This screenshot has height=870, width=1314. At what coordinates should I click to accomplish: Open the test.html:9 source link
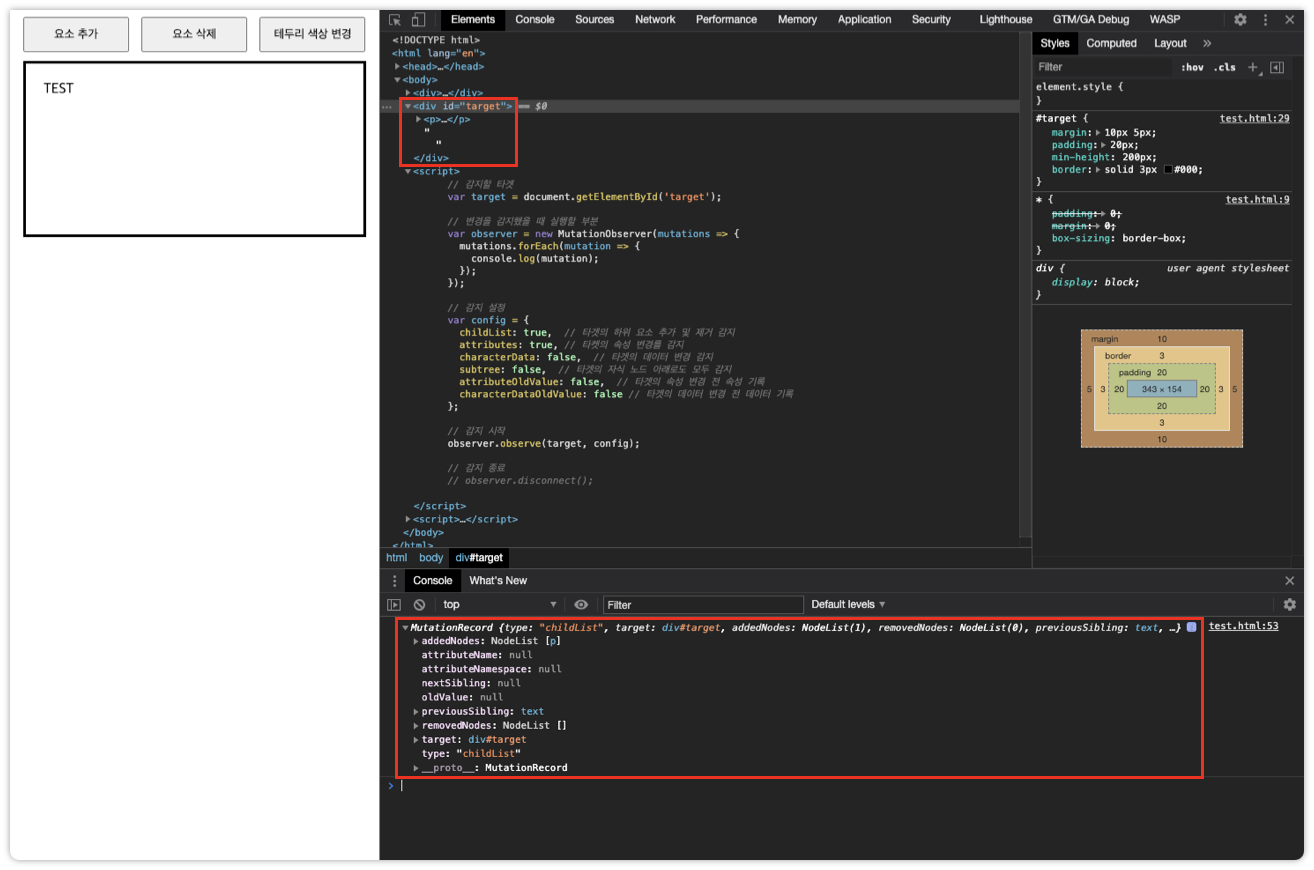point(1257,199)
